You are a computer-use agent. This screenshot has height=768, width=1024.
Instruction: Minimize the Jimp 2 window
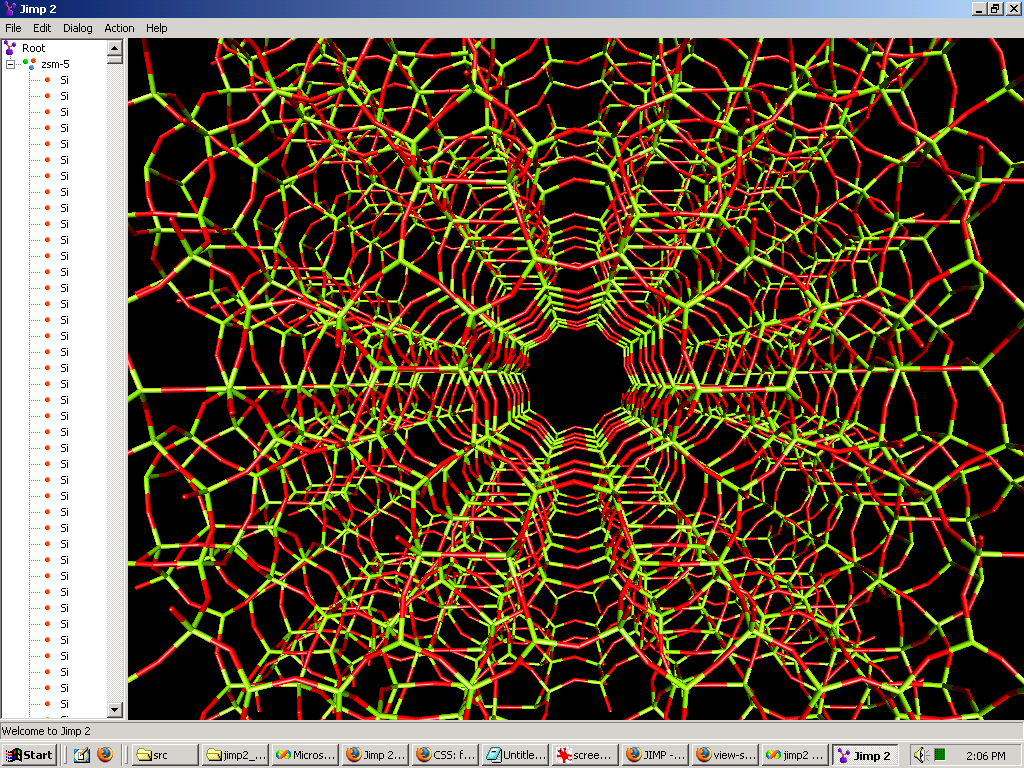coord(979,8)
